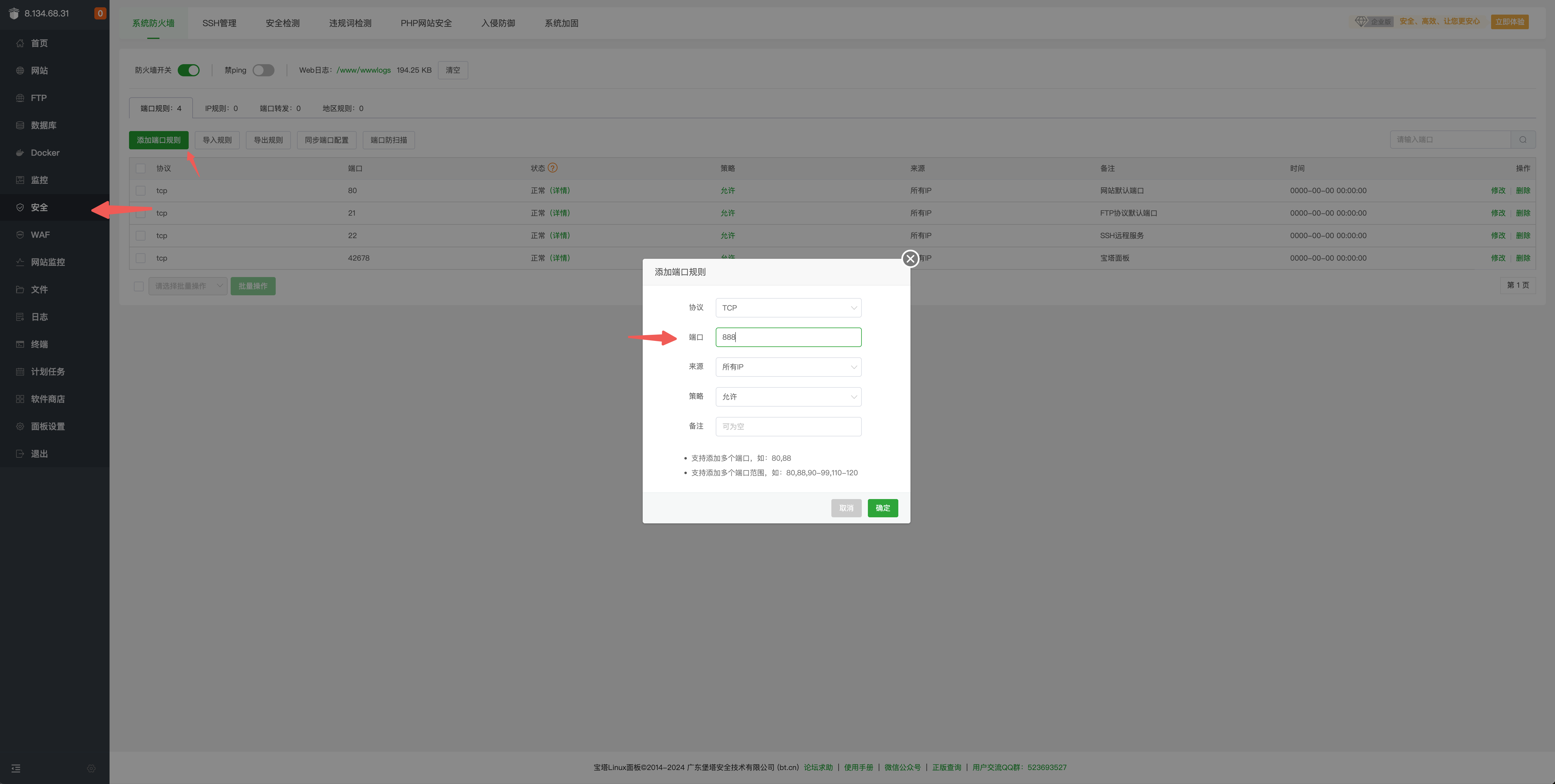Open the 请选择批量操作 dropdown
Screen dimensions: 1555x784
click(188, 286)
